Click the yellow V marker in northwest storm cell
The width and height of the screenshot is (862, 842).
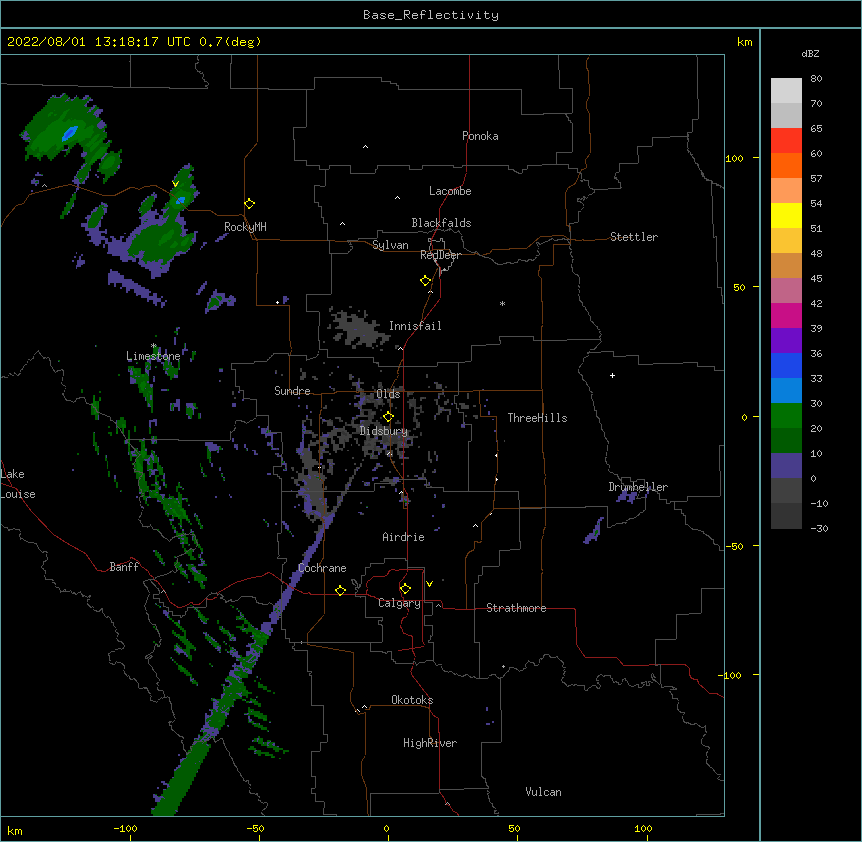click(x=175, y=184)
